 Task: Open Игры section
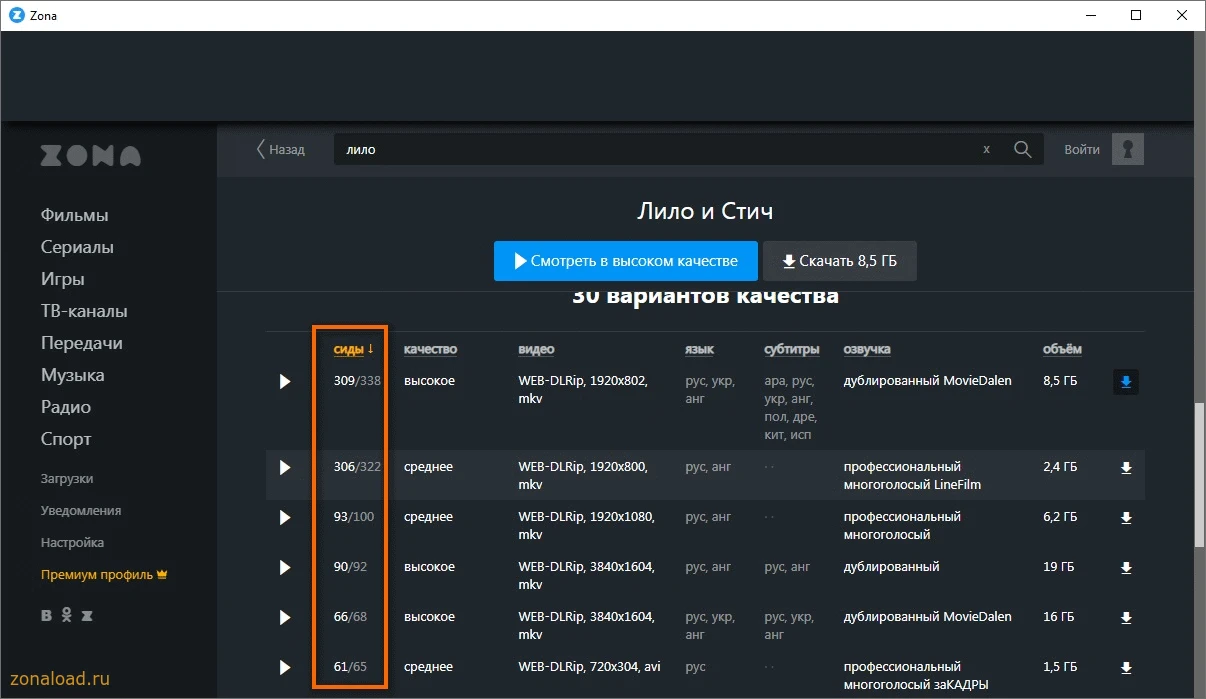click(x=63, y=279)
